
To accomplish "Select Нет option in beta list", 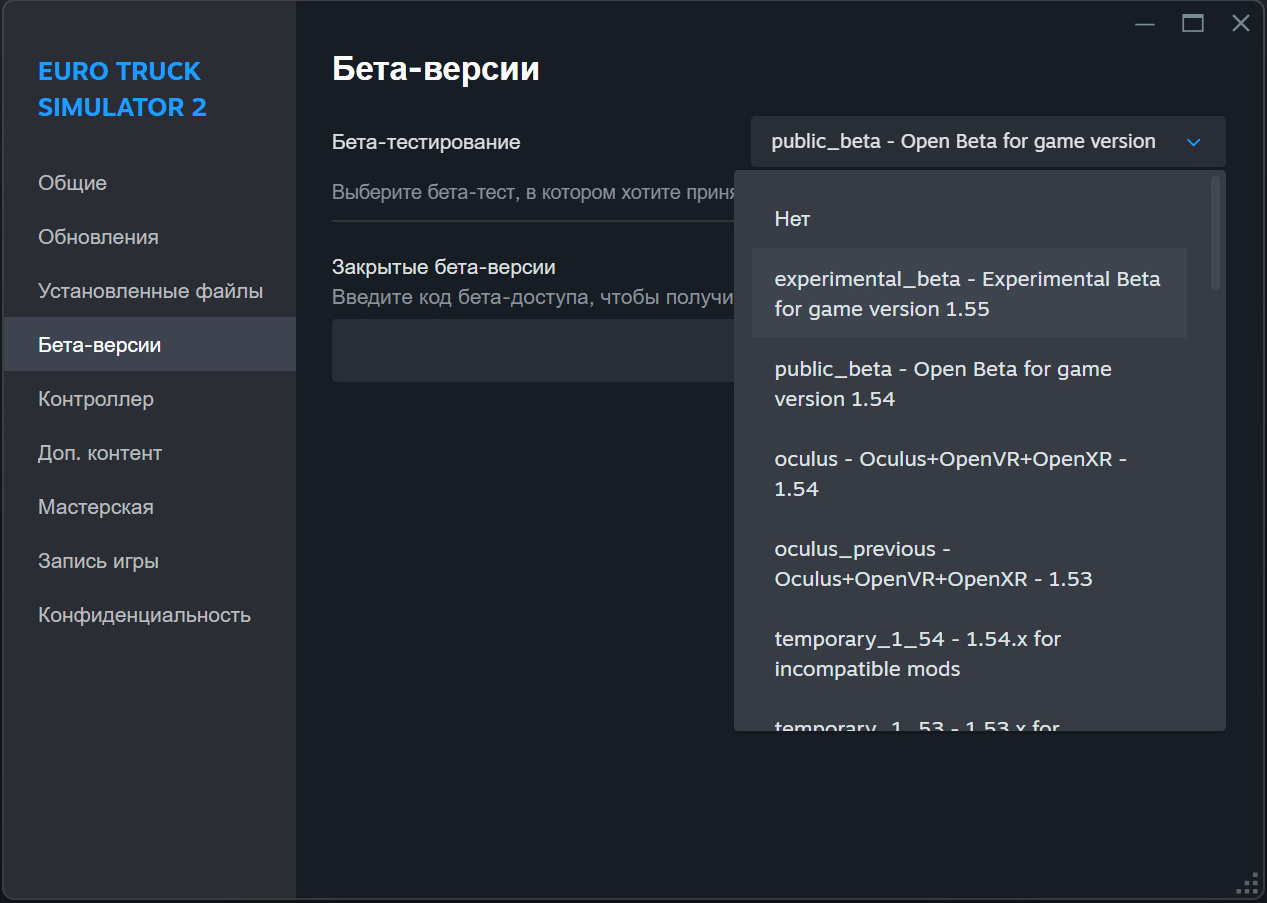I will tap(969, 219).
